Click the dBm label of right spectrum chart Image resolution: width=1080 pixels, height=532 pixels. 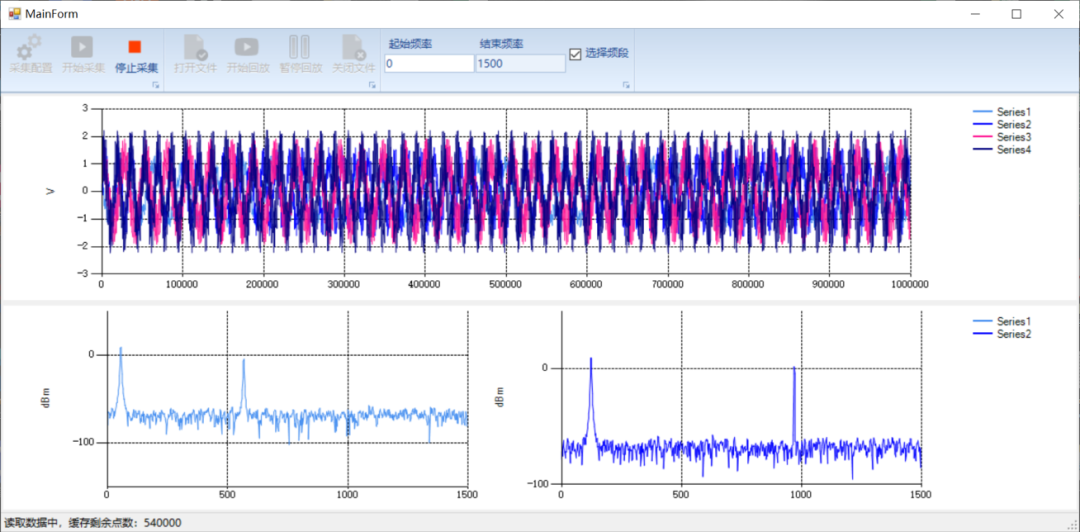pos(501,397)
